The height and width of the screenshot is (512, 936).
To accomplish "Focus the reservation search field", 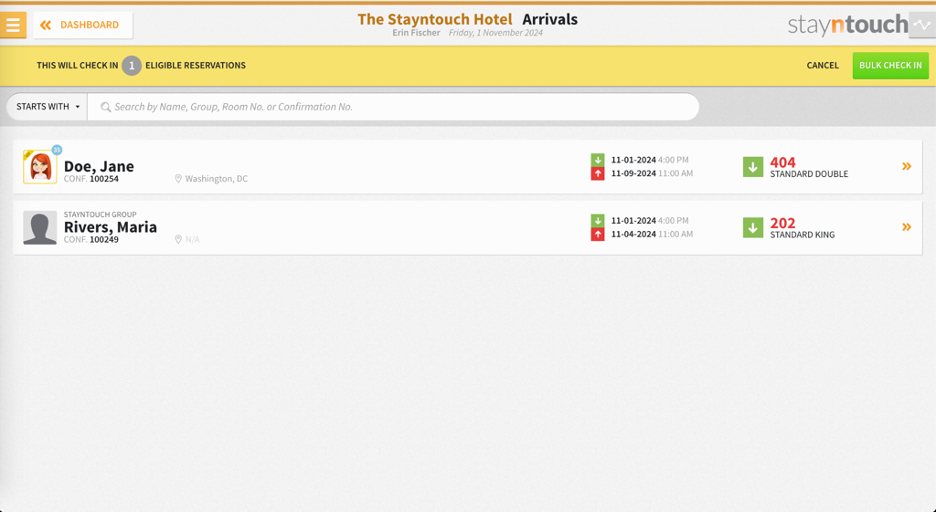I will (393, 106).
